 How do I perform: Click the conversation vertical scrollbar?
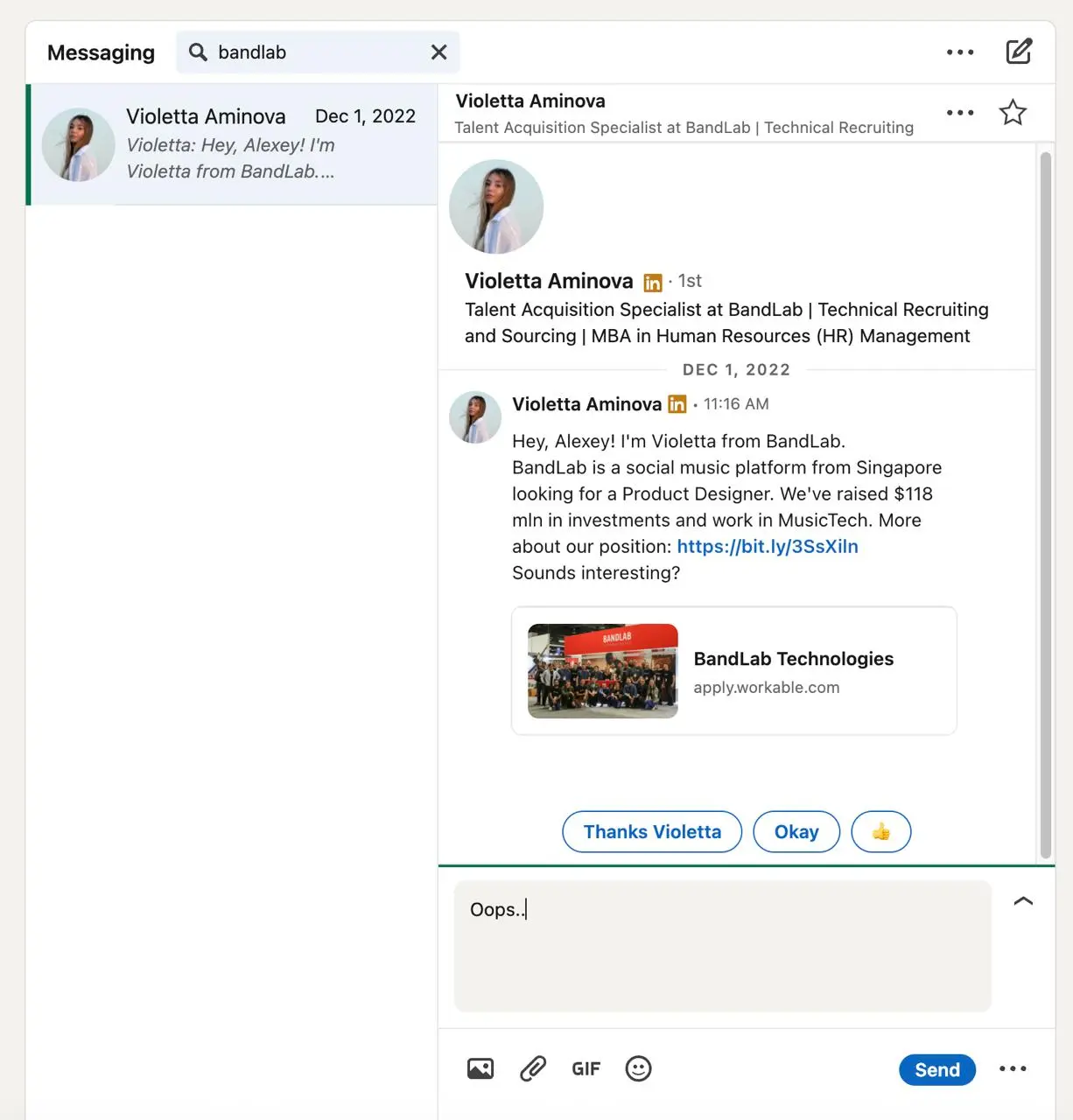pos(1045,506)
